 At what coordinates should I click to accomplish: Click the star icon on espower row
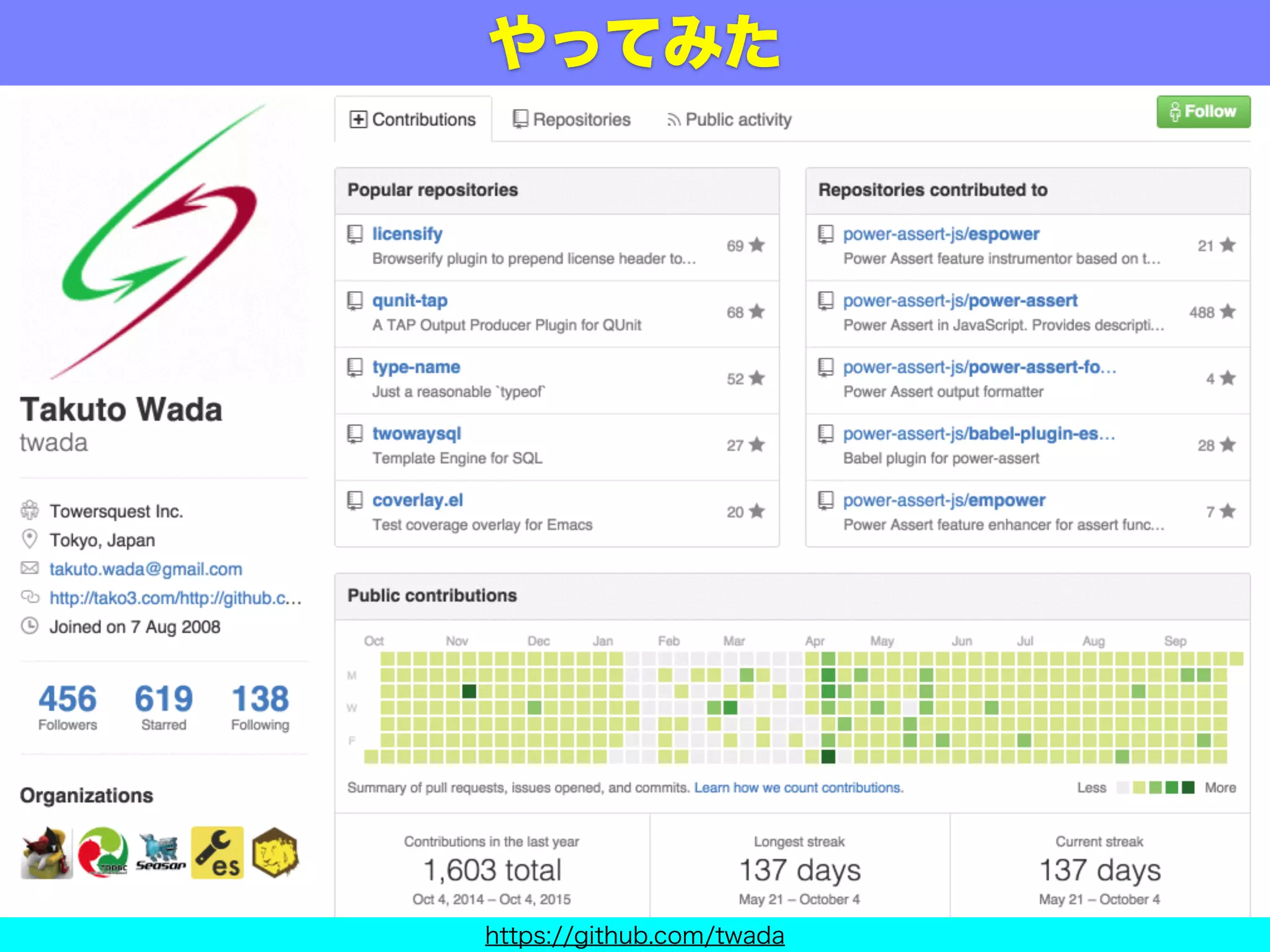(x=1228, y=245)
